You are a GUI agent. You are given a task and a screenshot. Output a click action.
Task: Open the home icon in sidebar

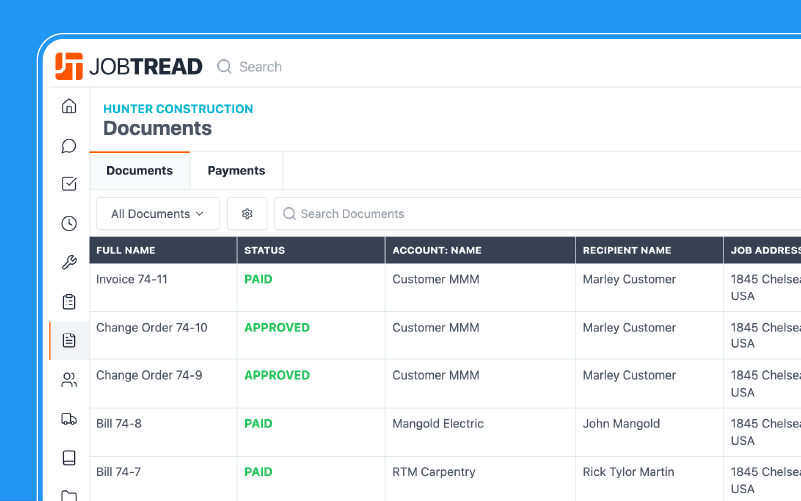[69, 106]
